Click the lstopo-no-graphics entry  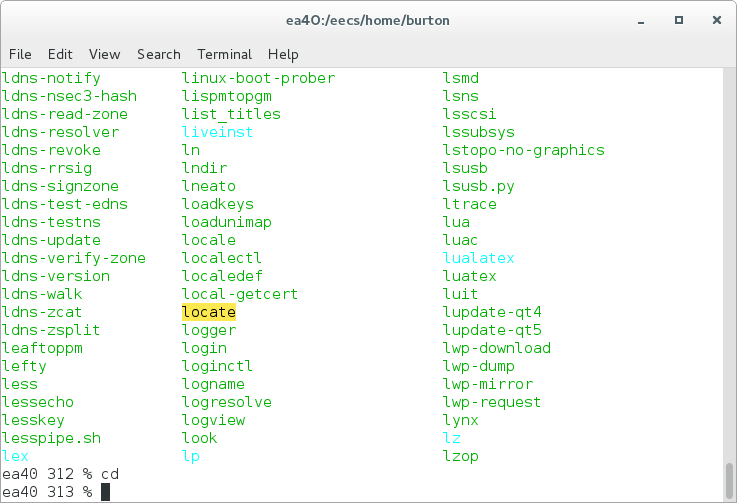524,150
